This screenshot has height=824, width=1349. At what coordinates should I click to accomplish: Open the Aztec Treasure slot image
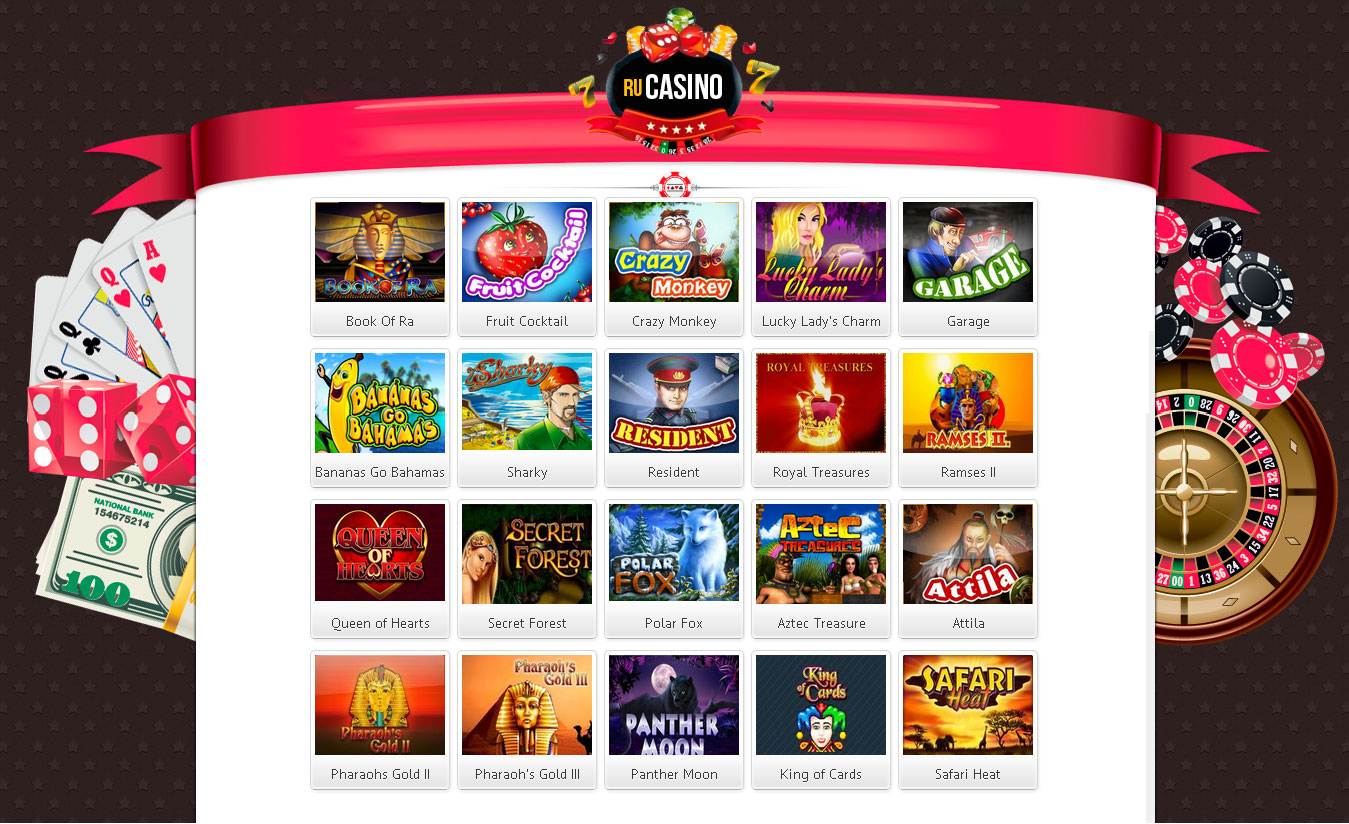[x=821, y=554]
